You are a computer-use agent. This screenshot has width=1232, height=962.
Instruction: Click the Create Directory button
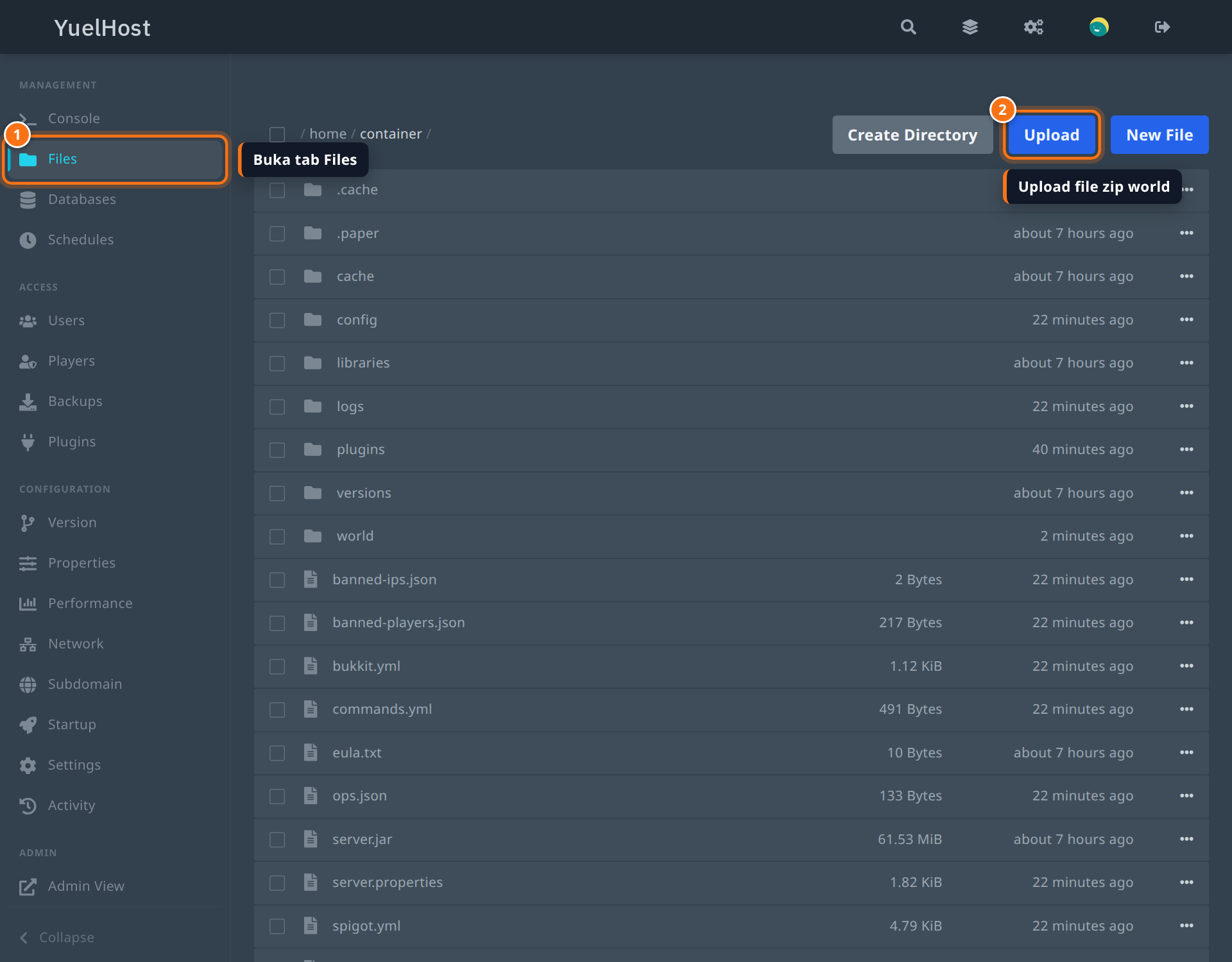(x=912, y=135)
